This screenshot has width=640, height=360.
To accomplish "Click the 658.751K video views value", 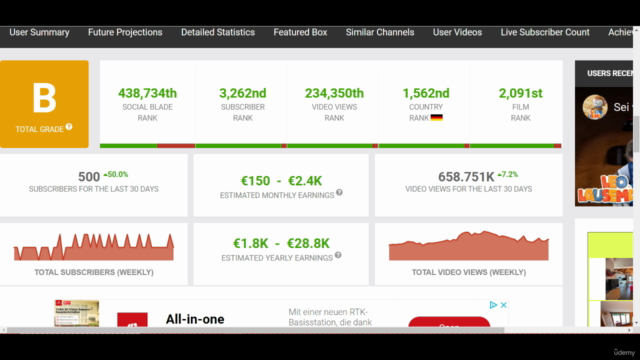I will (x=466, y=177).
